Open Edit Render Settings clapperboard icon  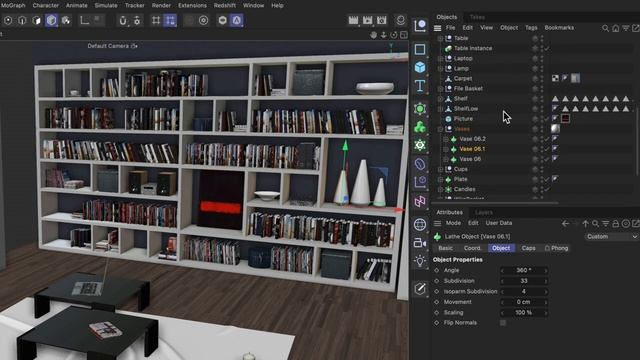pos(382,20)
